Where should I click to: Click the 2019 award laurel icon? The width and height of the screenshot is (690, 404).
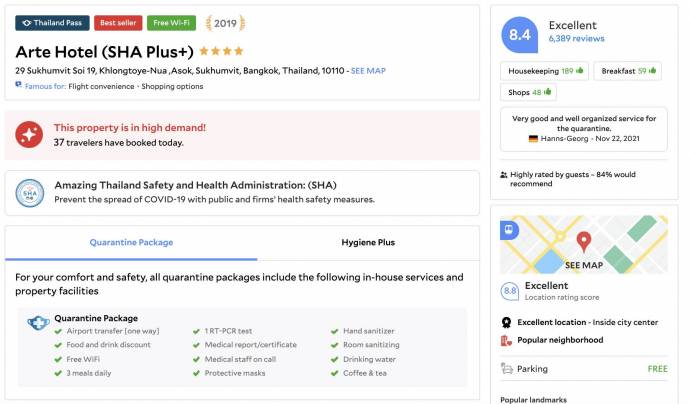point(225,23)
